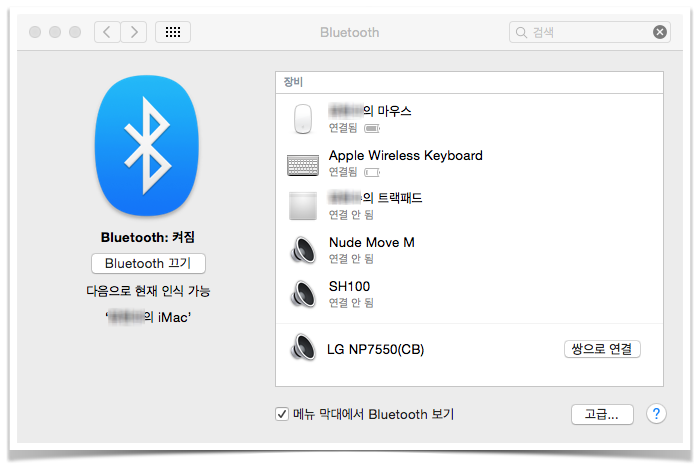
Task: Zoom window with the third traffic light
Action: (x=75, y=32)
